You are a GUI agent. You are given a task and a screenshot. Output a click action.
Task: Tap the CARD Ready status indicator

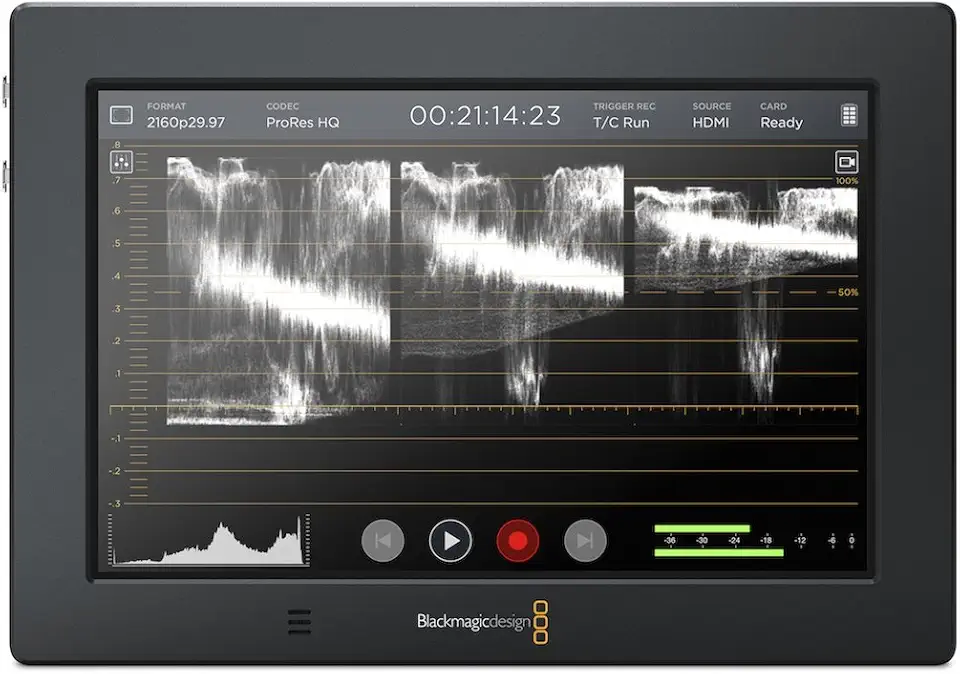781,116
